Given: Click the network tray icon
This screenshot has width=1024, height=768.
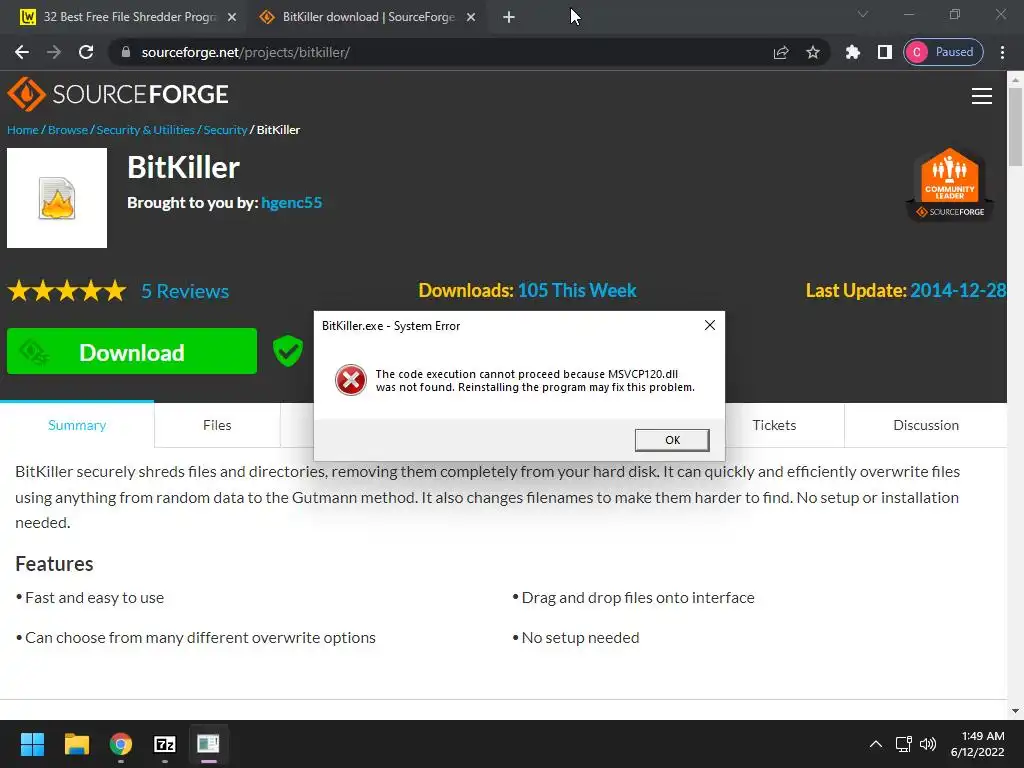Looking at the screenshot, I should 904,744.
